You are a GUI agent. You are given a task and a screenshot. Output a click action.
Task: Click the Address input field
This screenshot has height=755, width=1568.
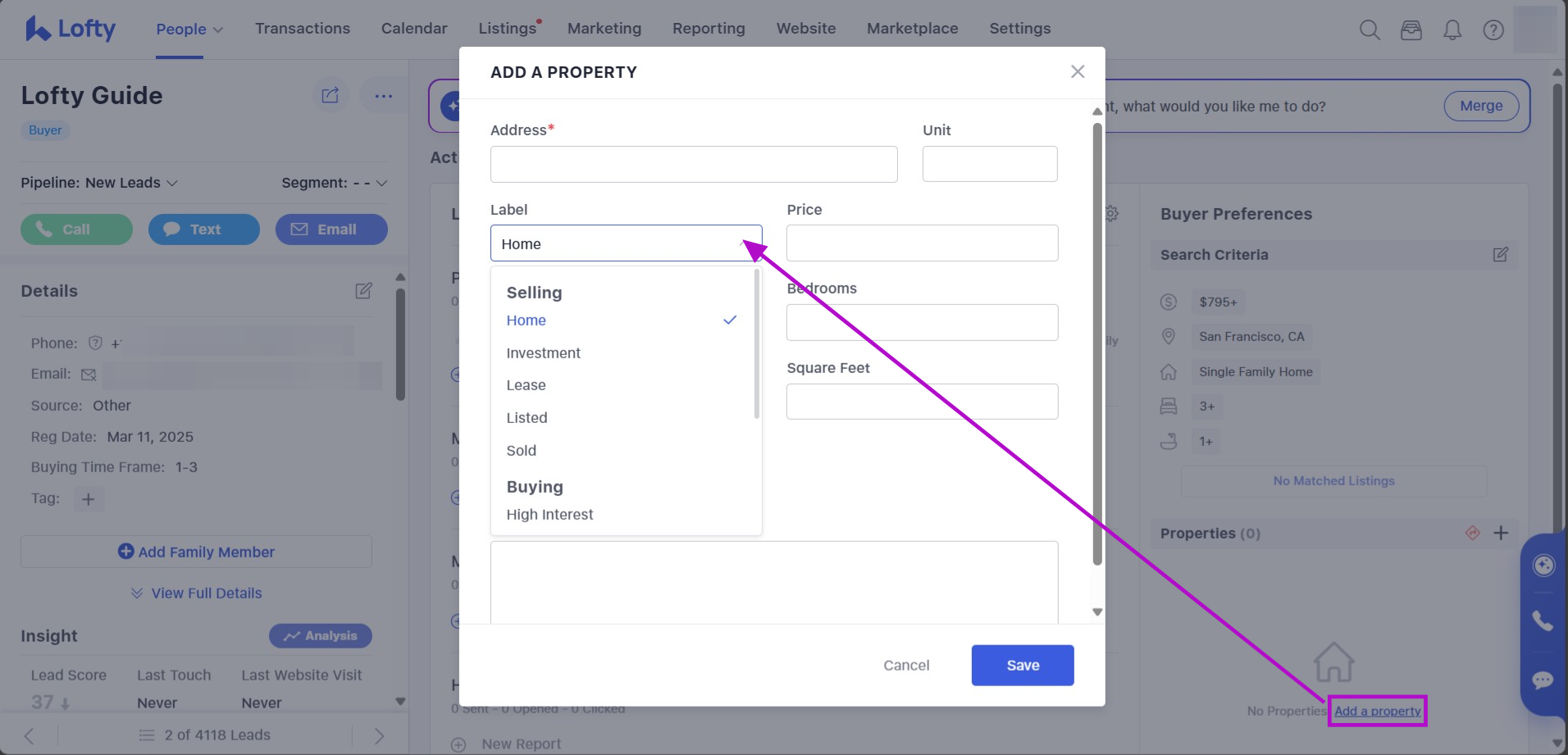693,164
